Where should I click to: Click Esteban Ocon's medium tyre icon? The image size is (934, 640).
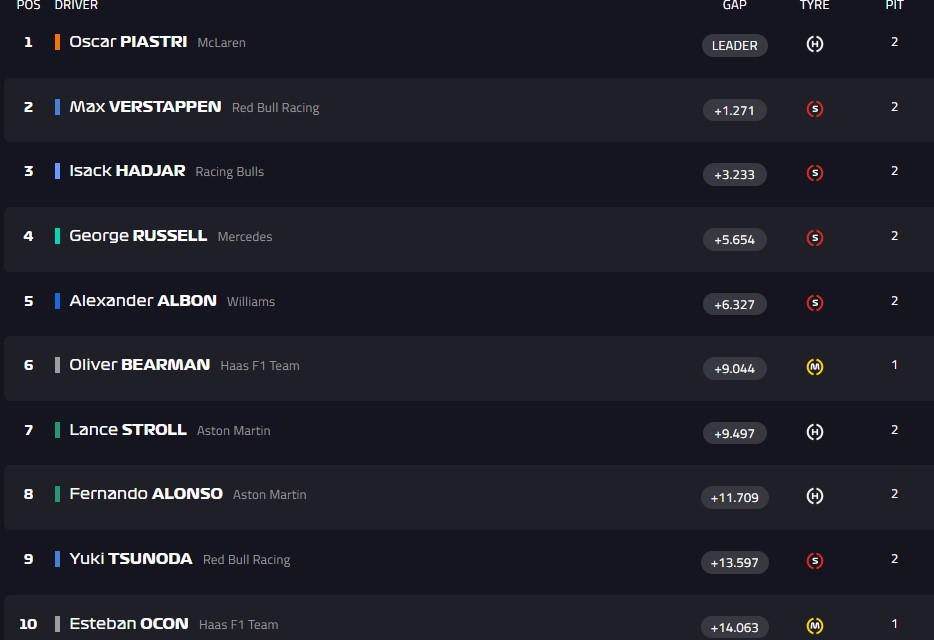tap(814, 626)
